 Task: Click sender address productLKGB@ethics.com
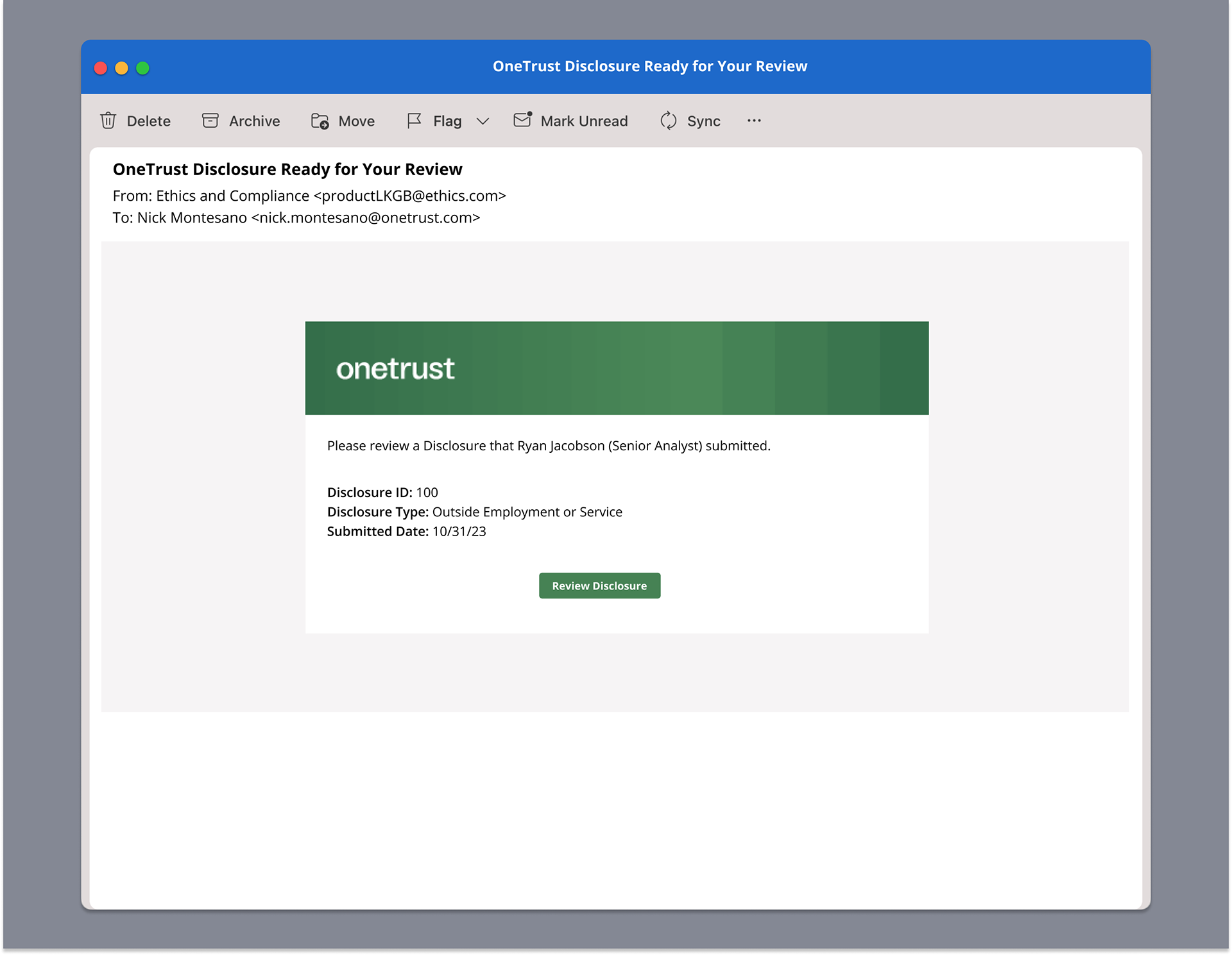409,196
